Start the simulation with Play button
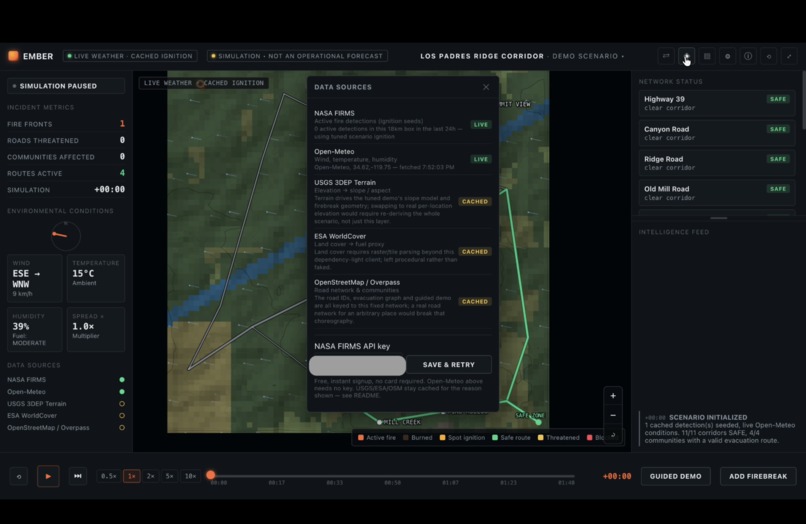This screenshot has height=524, width=806. pos(48,476)
